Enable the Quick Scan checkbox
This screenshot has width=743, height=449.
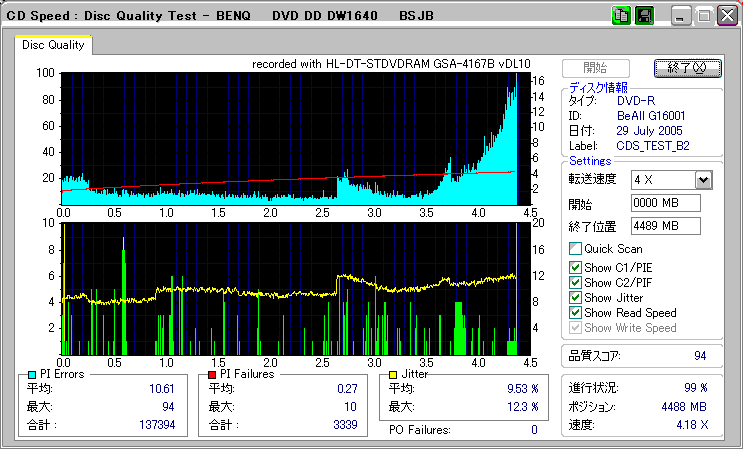[x=575, y=249]
